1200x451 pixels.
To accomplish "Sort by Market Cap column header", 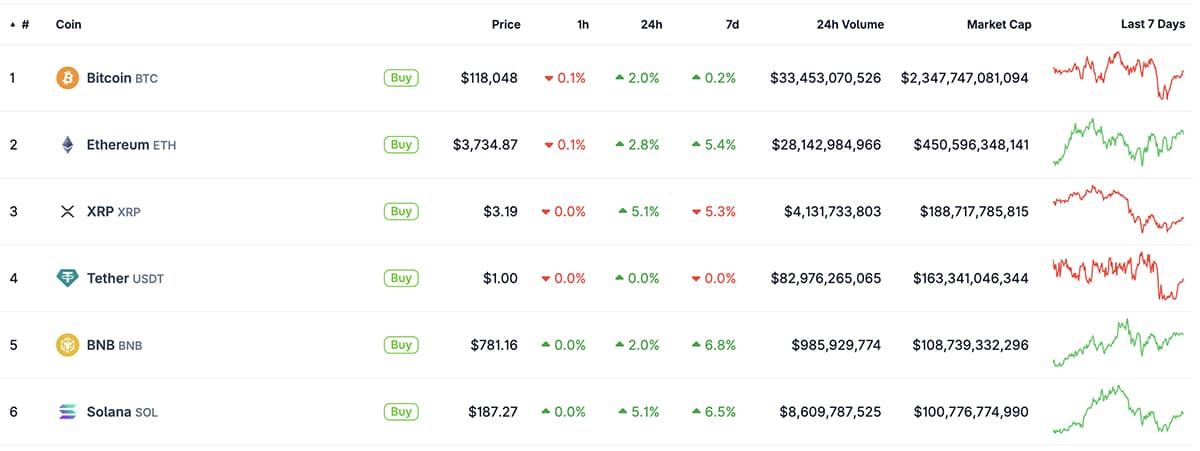I will click(x=998, y=24).
